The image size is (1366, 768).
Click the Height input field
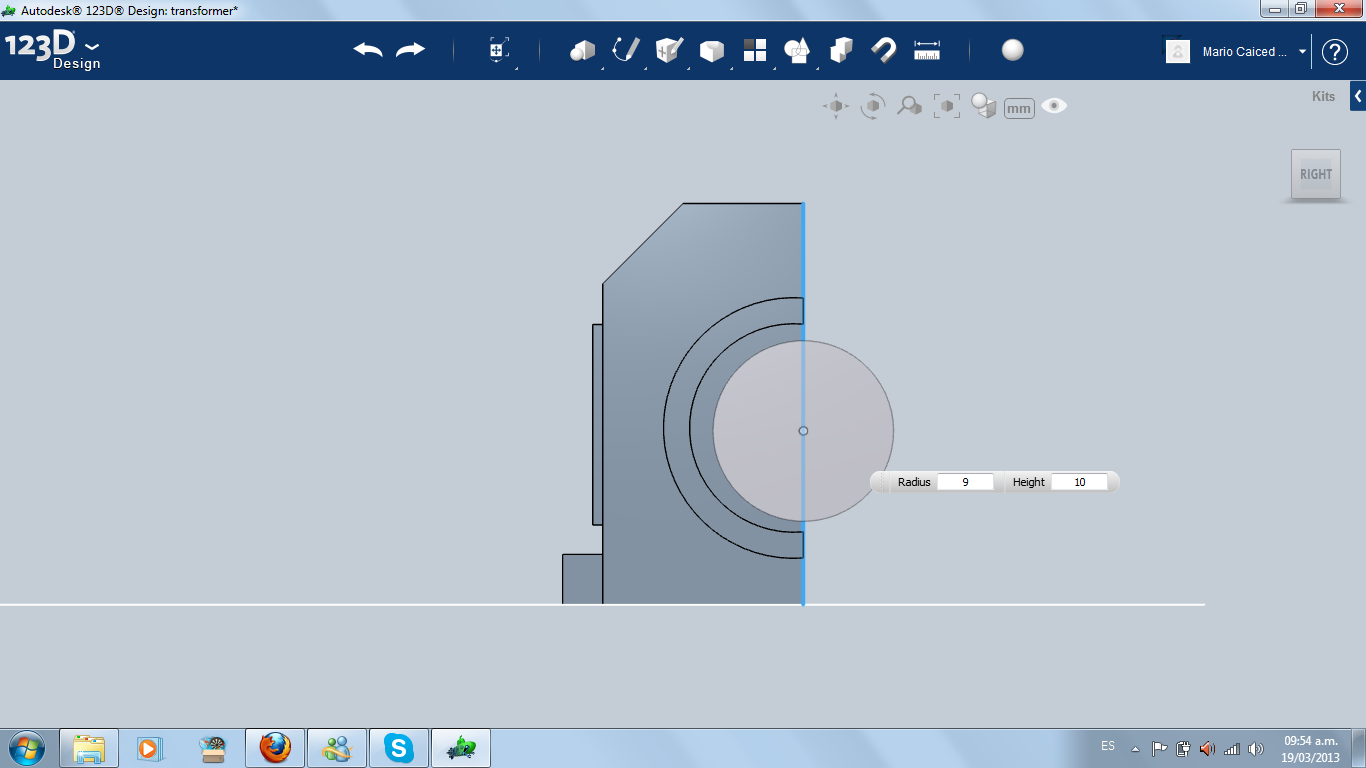pyautogui.click(x=1079, y=482)
